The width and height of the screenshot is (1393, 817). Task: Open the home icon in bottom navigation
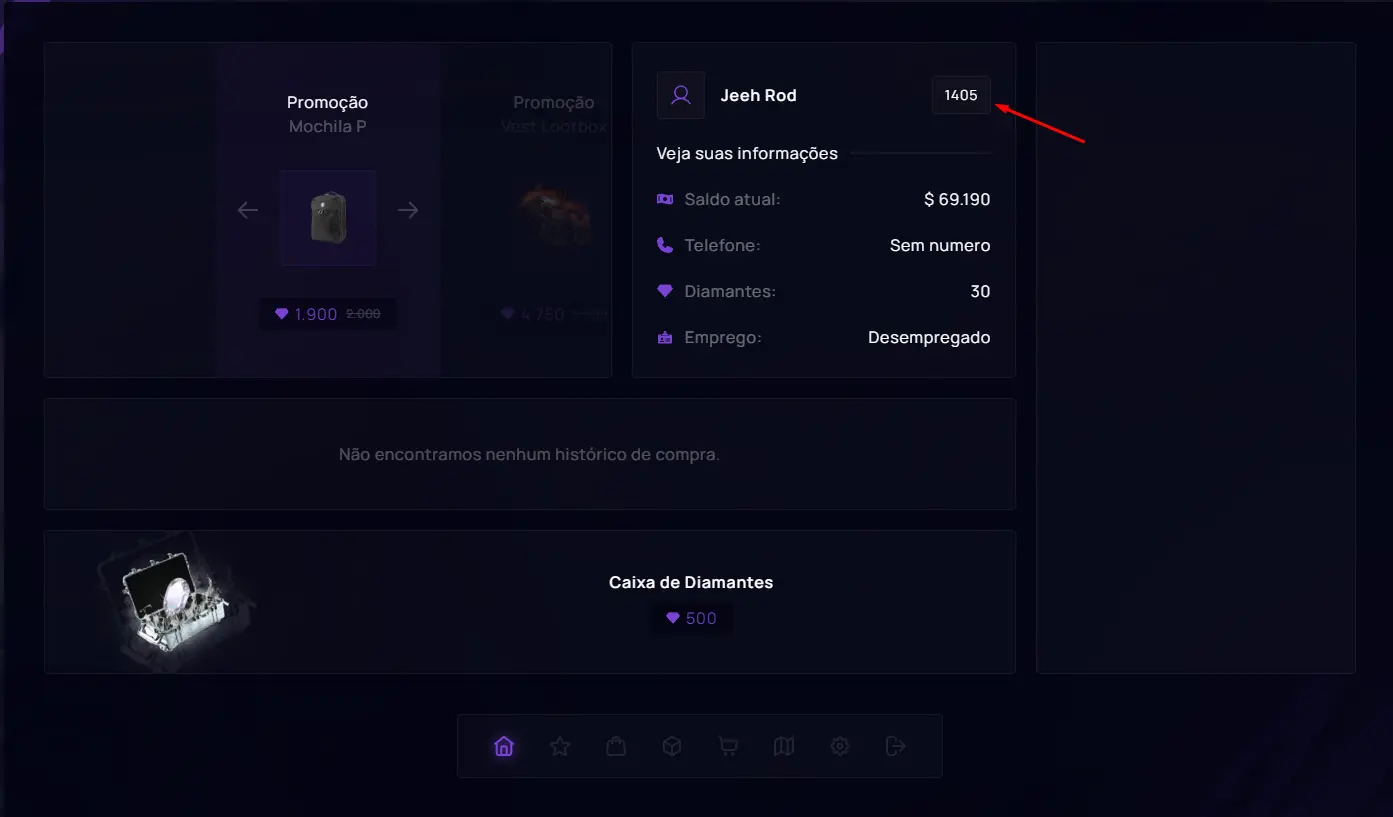[x=504, y=746]
